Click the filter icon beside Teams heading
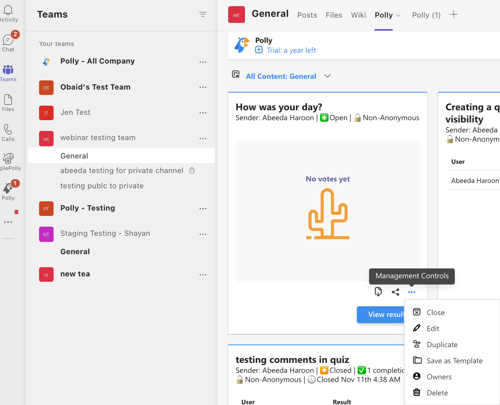The image size is (500, 405). [203, 14]
